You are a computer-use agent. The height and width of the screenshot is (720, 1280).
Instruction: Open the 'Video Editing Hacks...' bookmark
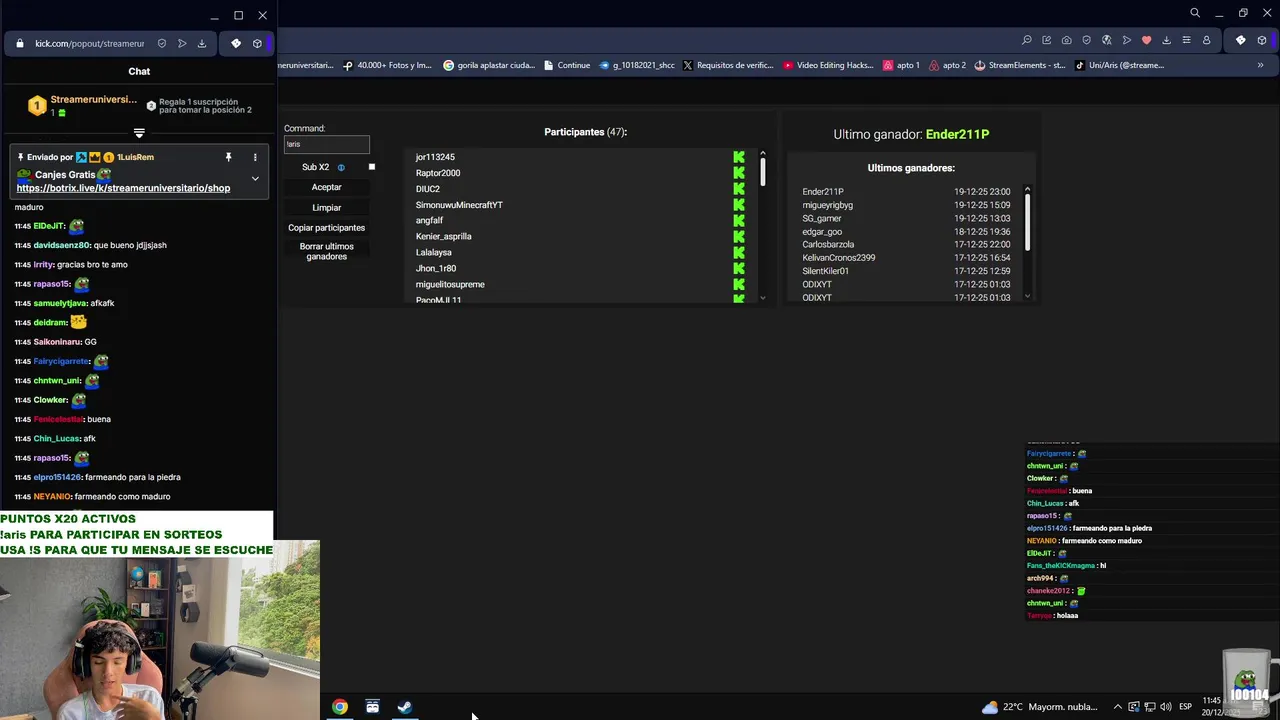829,65
